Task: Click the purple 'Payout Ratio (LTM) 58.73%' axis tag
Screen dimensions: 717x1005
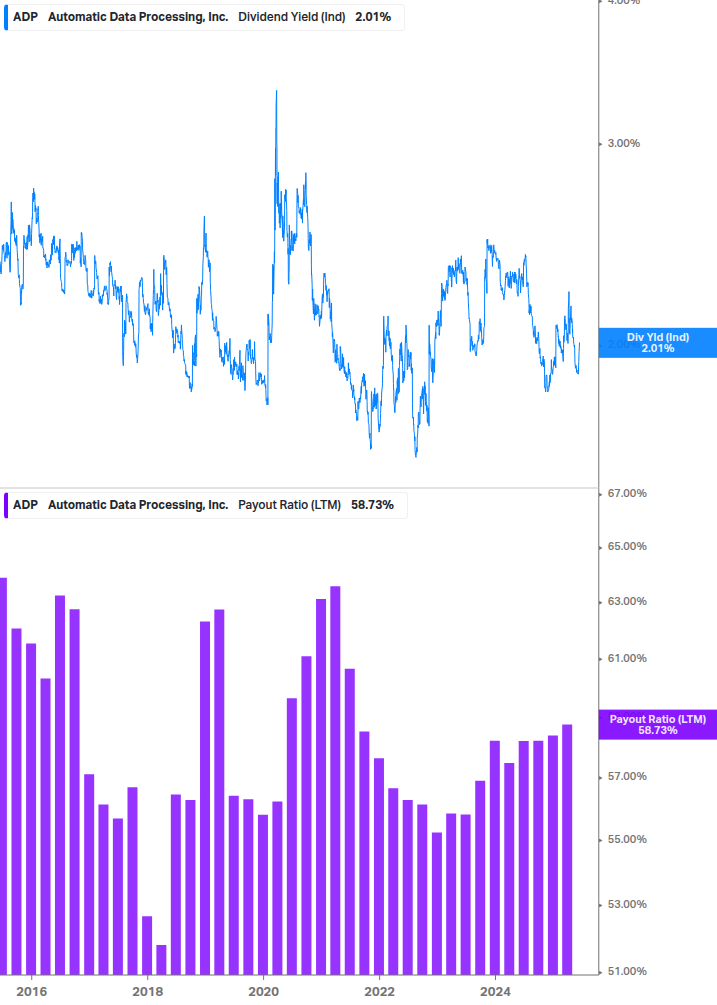Action: point(658,725)
